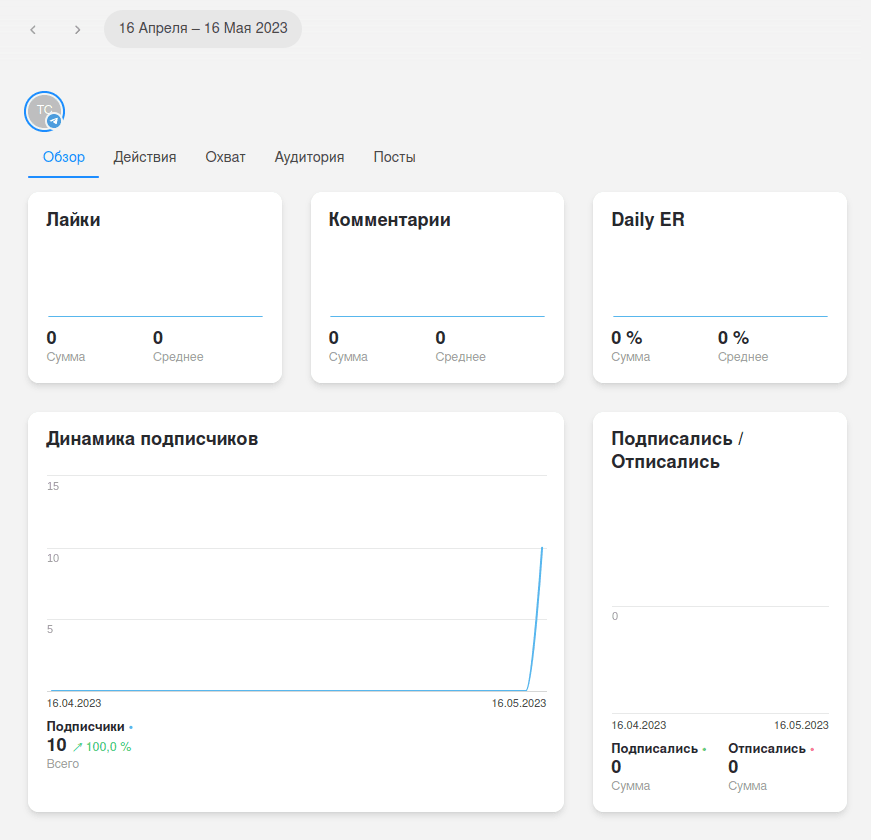
Task: Click the Telegram badge on the avatar
Action: (x=55, y=121)
